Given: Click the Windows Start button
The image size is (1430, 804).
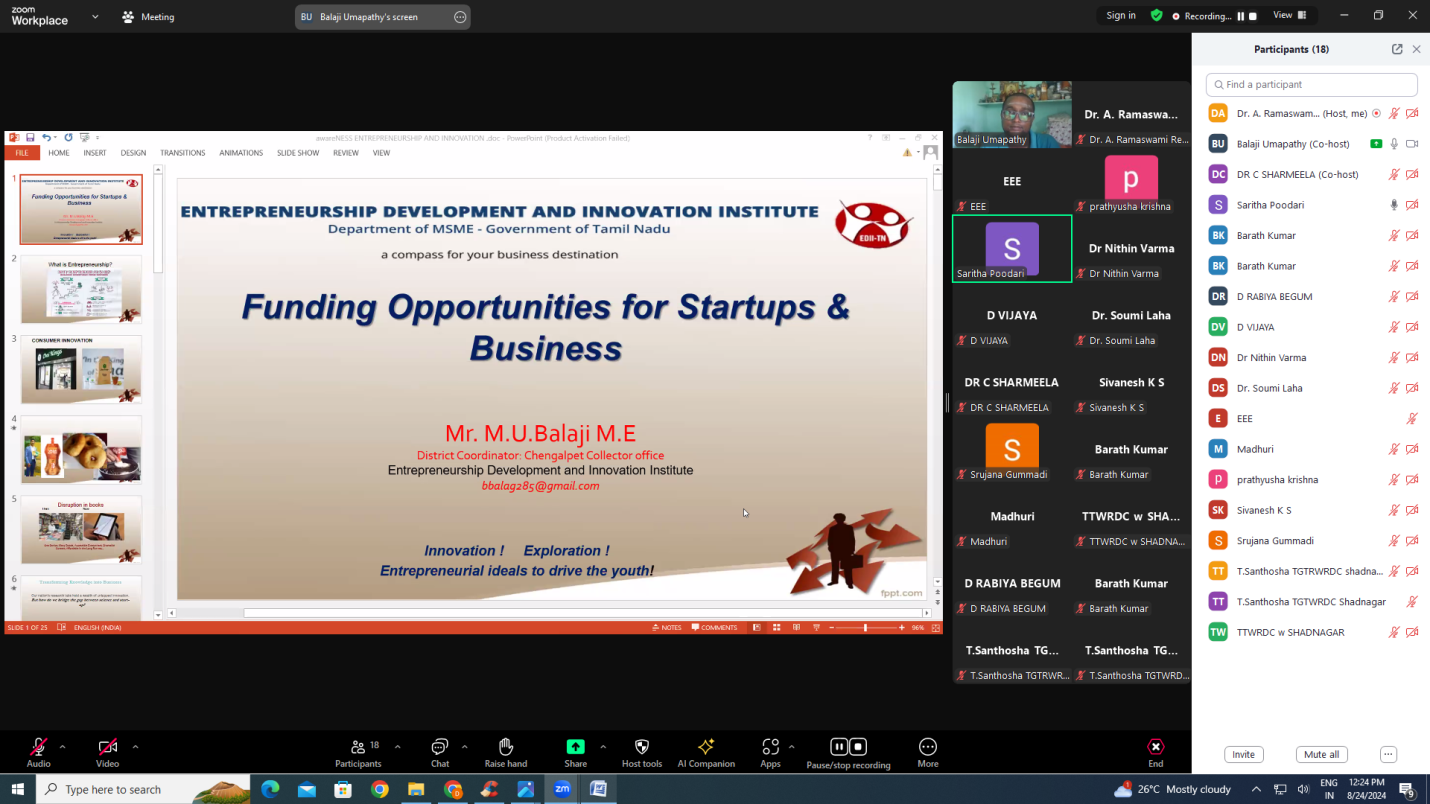Looking at the screenshot, I should pyautogui.click(x=18, y=789).
